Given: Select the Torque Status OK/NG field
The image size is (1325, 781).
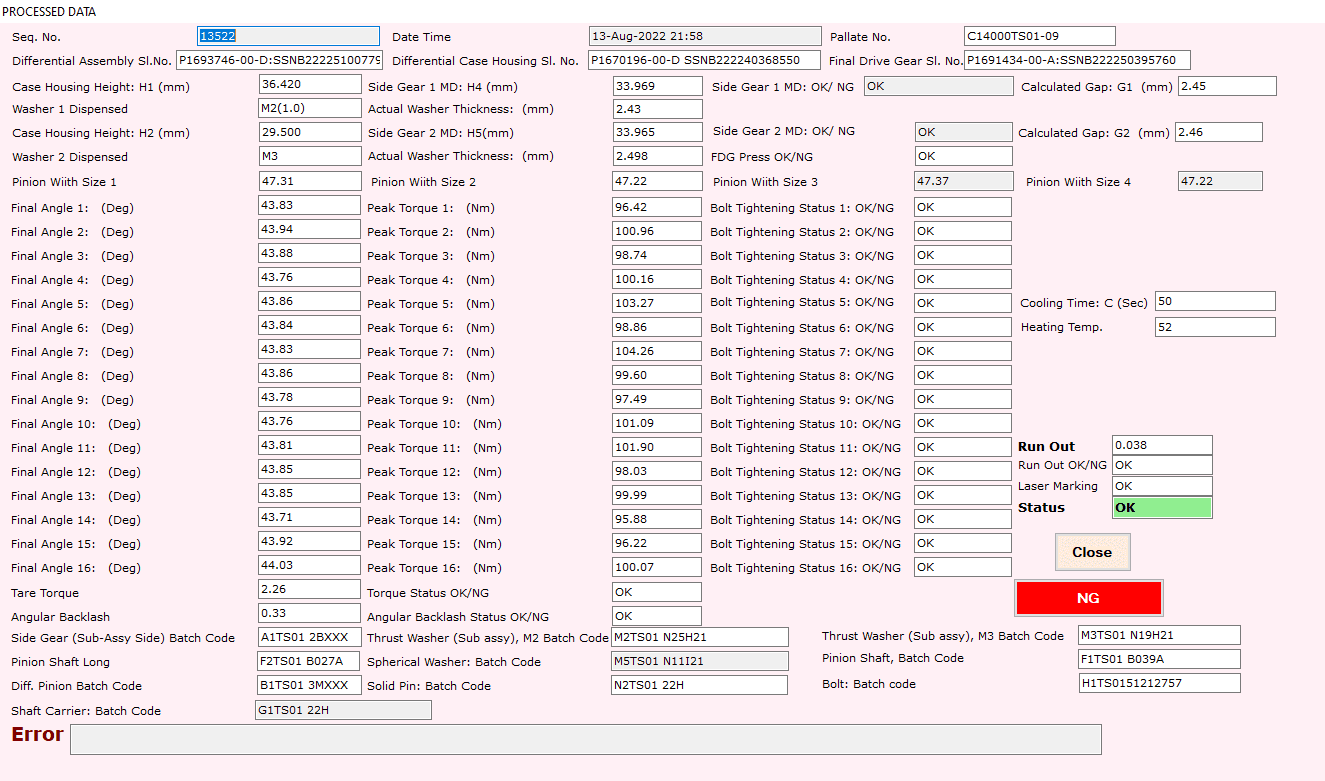Looking at the screenshot, I should [x=657, y=592].
